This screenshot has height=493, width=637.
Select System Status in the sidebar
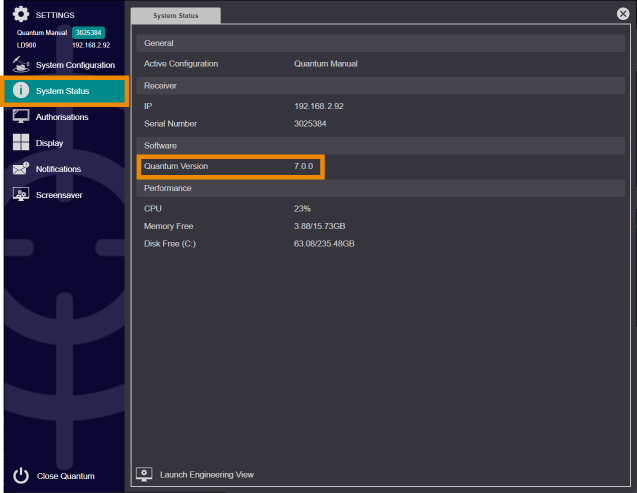65,91
